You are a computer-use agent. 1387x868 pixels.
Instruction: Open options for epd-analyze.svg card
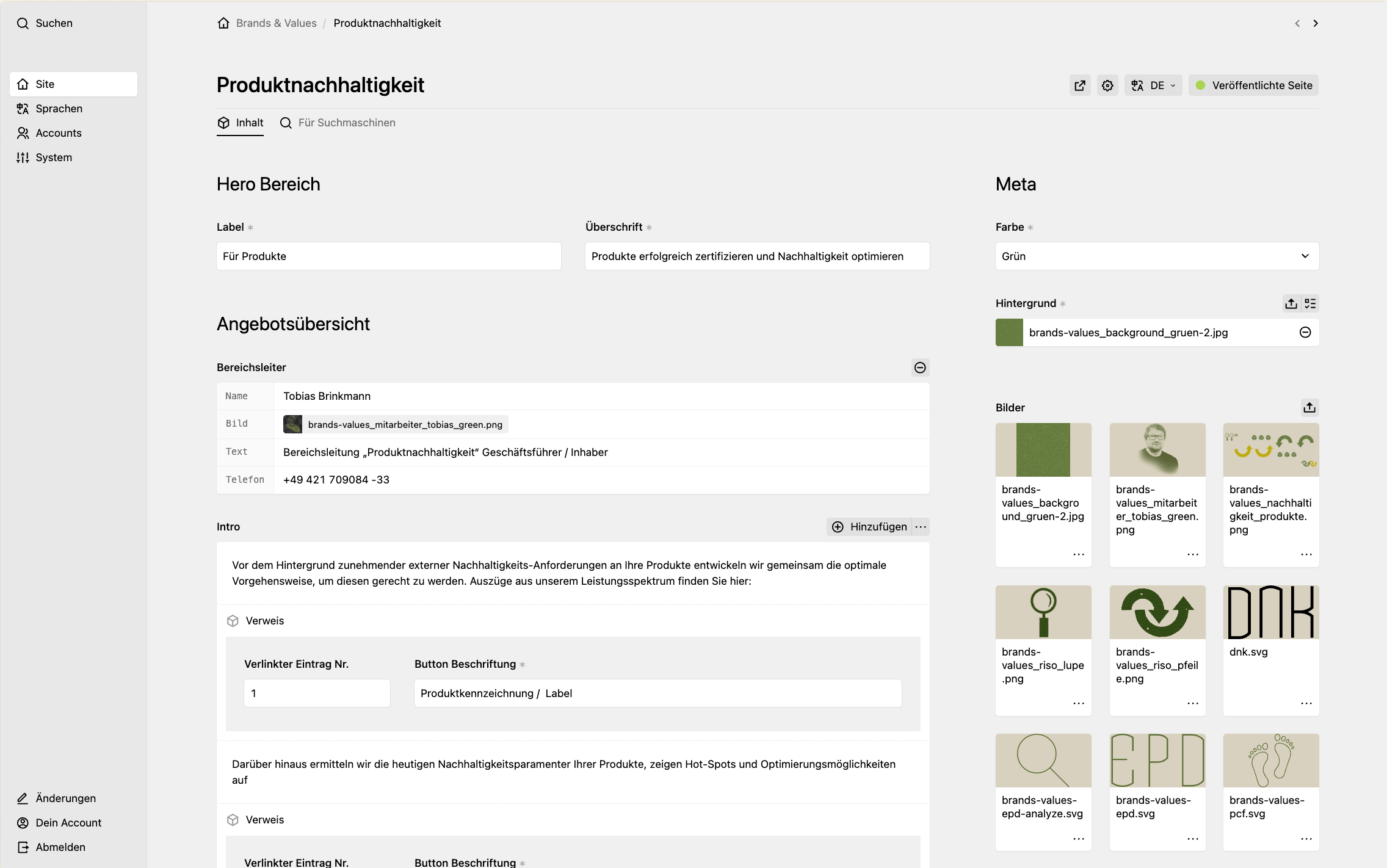[x=1079, y=839]
